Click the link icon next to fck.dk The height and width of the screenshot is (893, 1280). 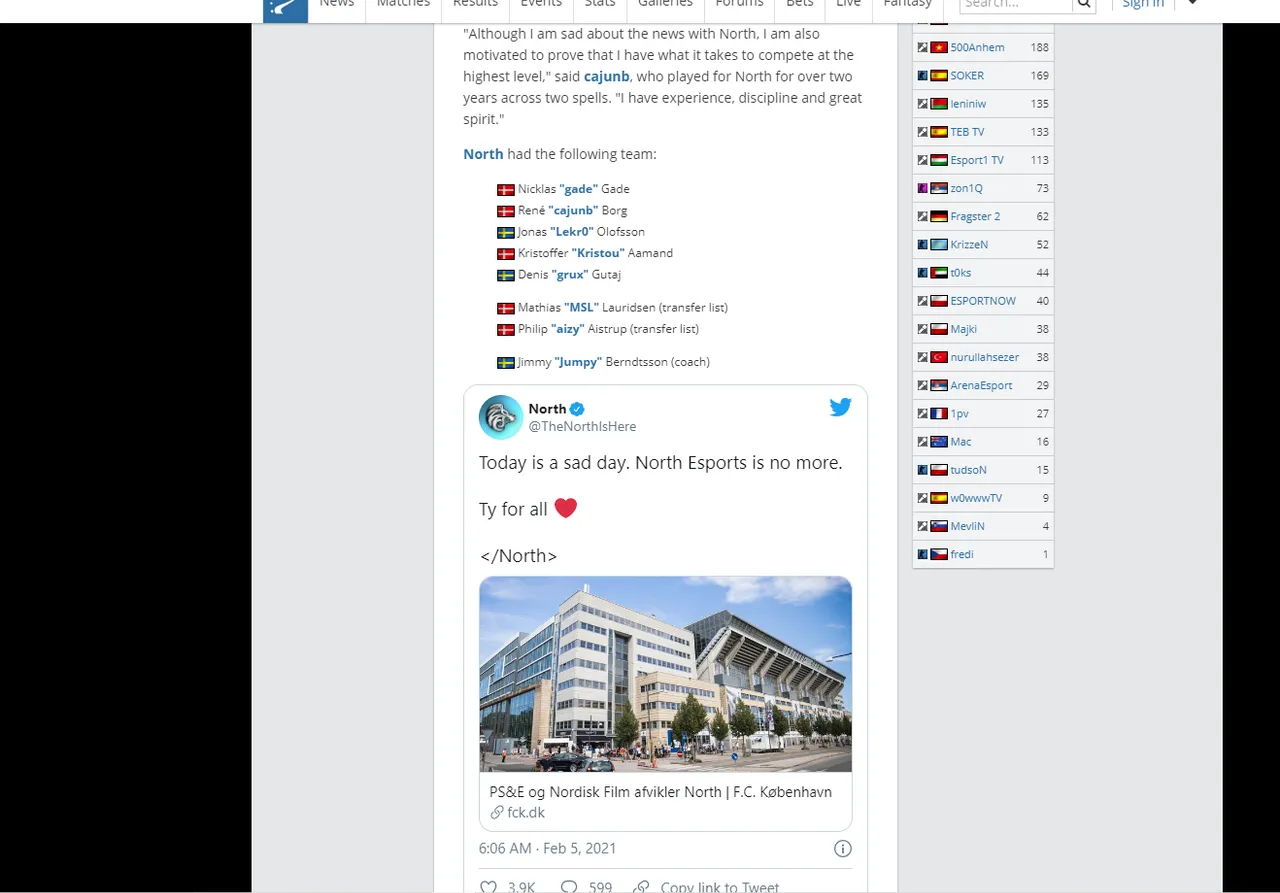(x=497, y=813)
